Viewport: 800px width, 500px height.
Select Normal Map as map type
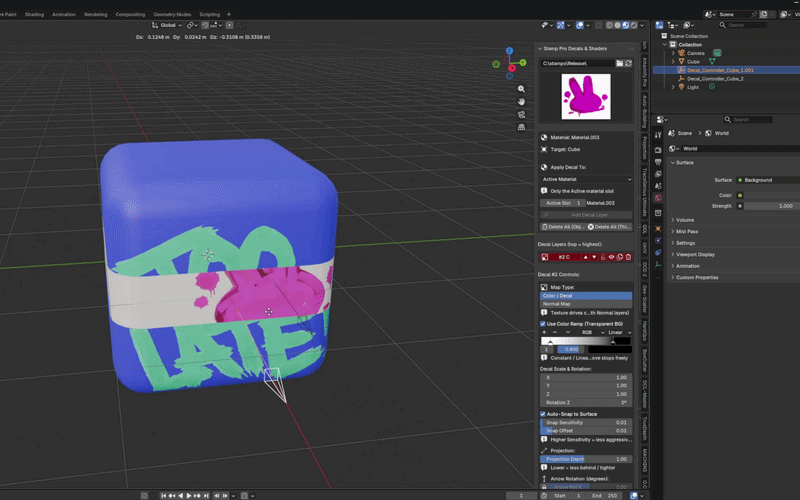pos(586,304)
